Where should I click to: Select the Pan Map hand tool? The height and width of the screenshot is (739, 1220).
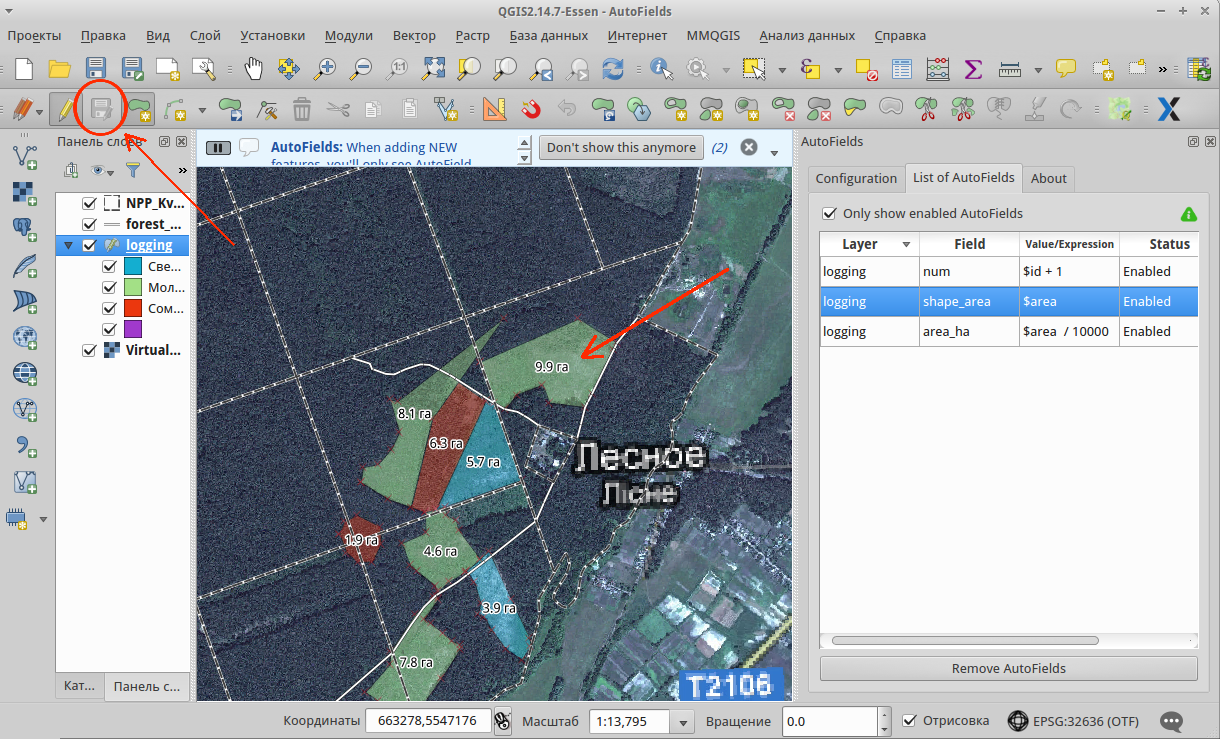pyautogui.click(x=253, y=68)
